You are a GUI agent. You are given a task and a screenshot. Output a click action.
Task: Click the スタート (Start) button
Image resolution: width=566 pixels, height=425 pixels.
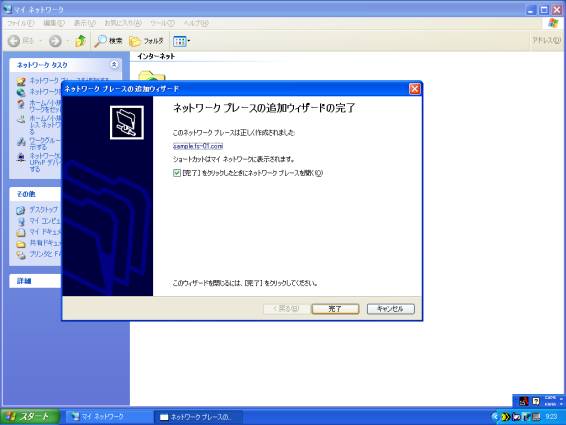coord(30,417)
